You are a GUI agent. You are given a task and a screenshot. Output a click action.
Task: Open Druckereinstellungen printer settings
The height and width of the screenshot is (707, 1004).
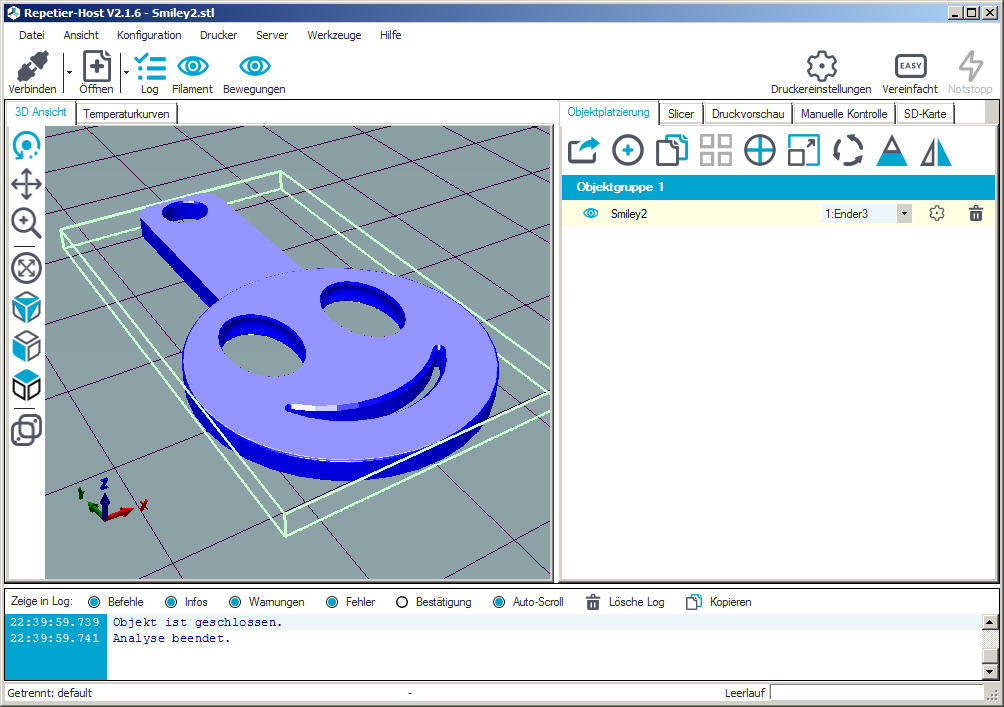point(821,73)
